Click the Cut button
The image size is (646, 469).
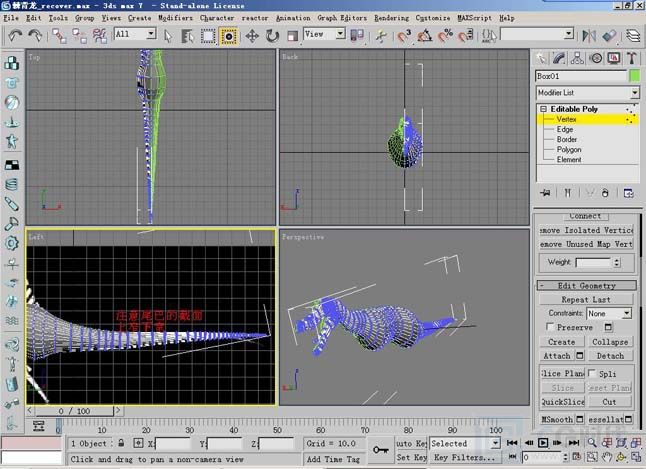(x=609, y=402)
